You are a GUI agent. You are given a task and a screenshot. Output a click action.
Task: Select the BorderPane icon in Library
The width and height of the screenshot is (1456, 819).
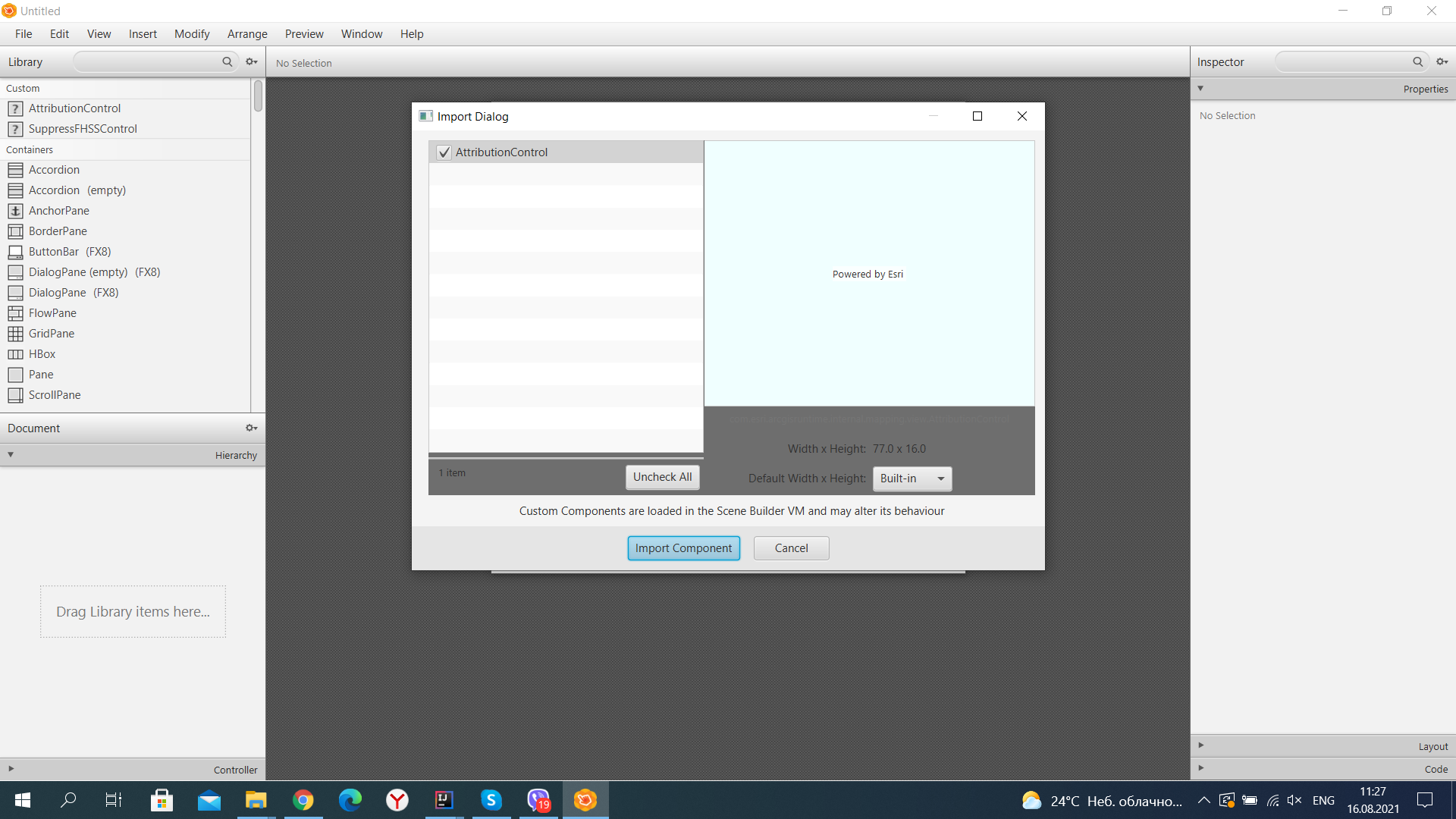[x=15, y=231]
